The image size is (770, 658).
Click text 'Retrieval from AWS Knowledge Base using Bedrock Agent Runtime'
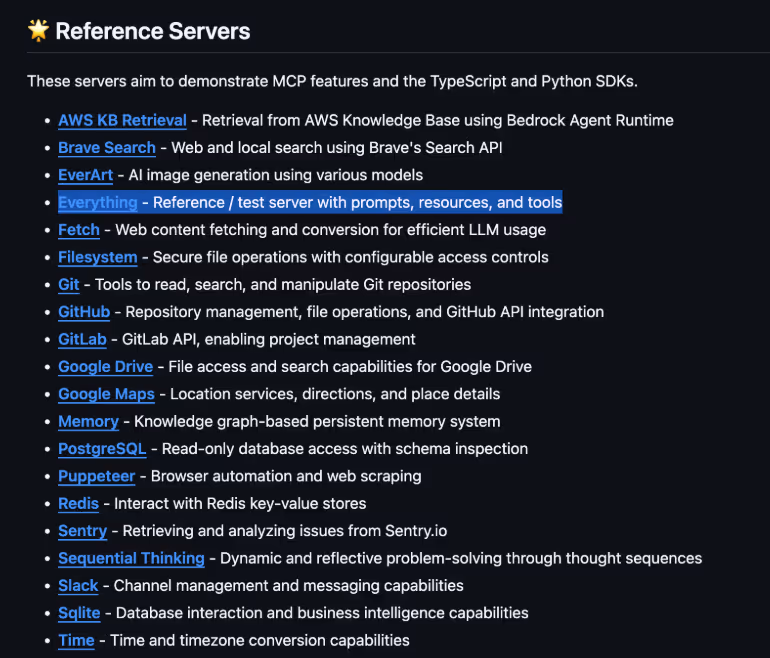[x=438, y=120]
